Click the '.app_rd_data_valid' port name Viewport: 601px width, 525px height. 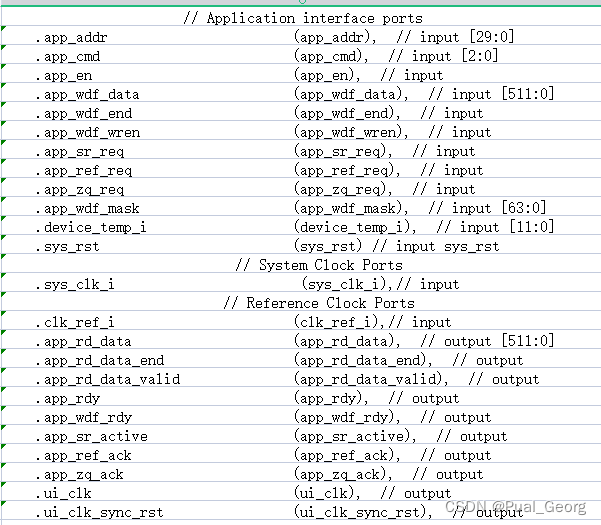pyautogui.click(x=108, y=379)
